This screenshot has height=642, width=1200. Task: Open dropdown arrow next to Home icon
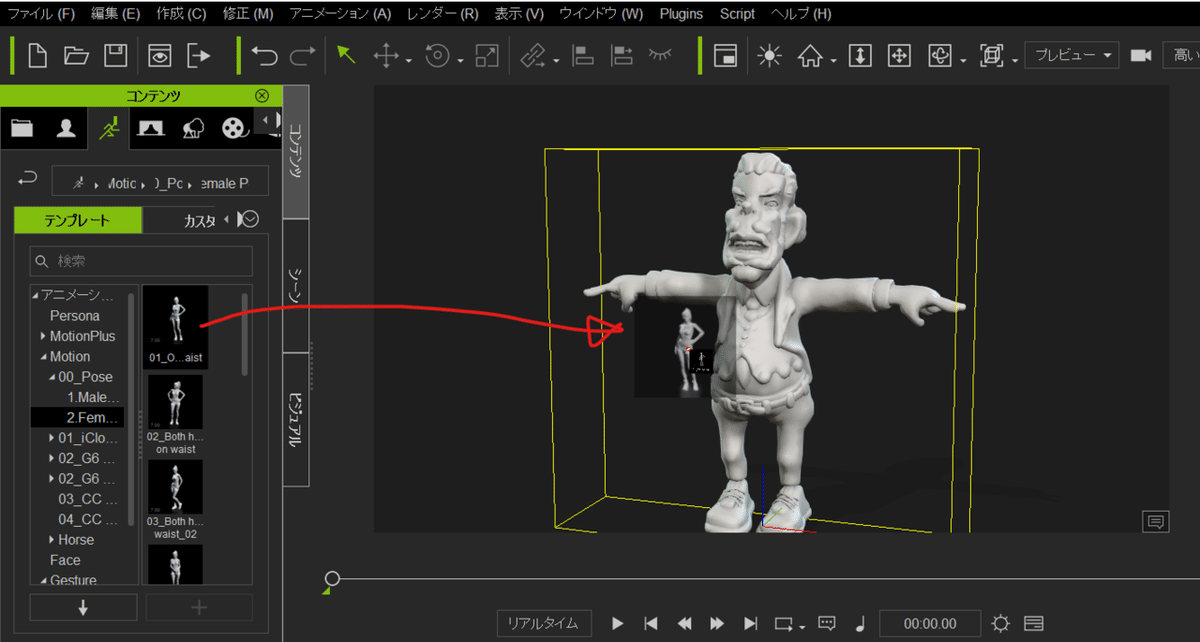[832, 62]
